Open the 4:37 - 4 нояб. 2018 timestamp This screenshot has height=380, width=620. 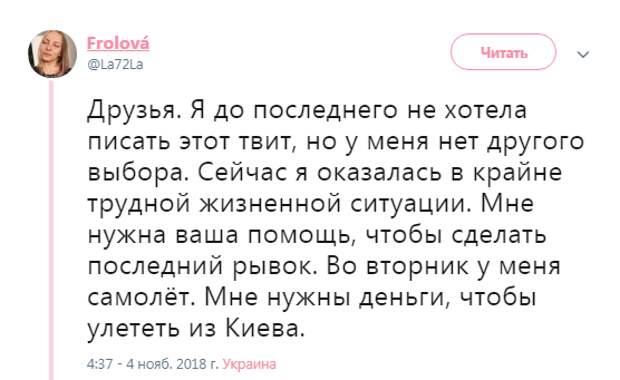click(x=153, y=364)
